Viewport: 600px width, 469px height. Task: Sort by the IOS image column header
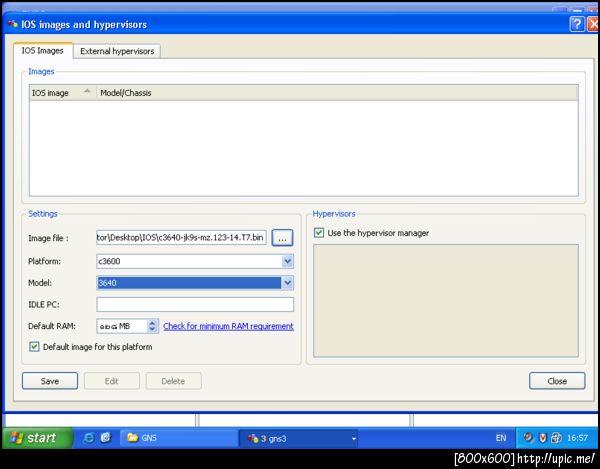pyautogui.click(x=62, y=93)
